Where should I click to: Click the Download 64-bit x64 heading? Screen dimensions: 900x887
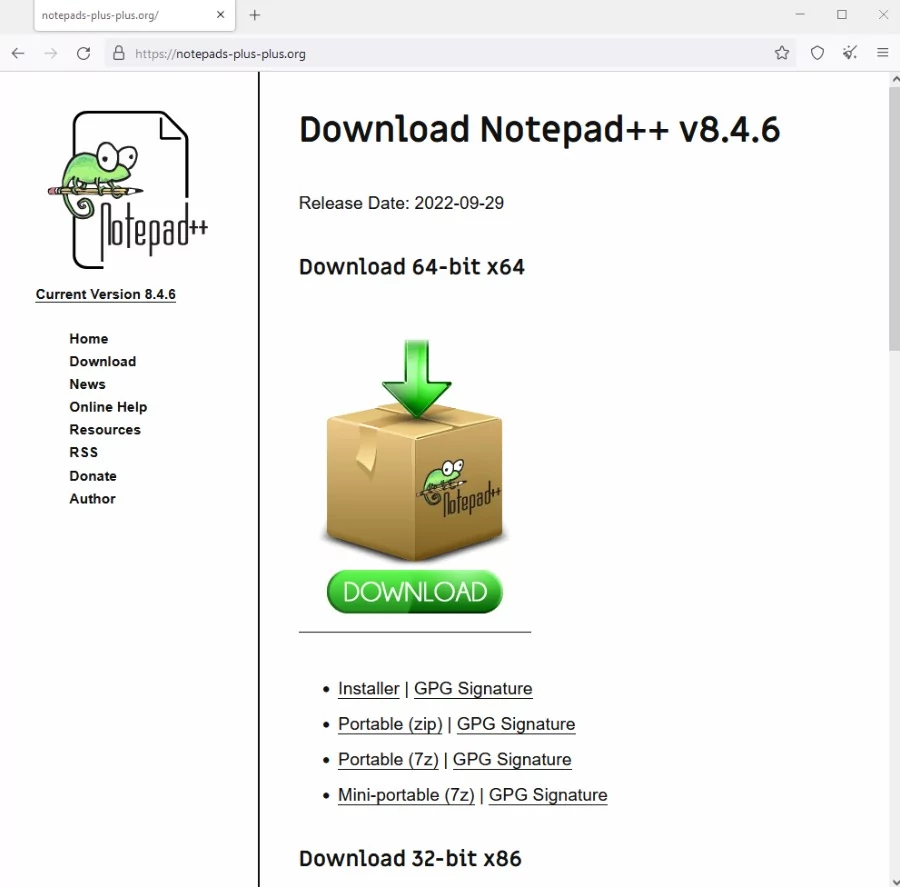click(412, 267)
